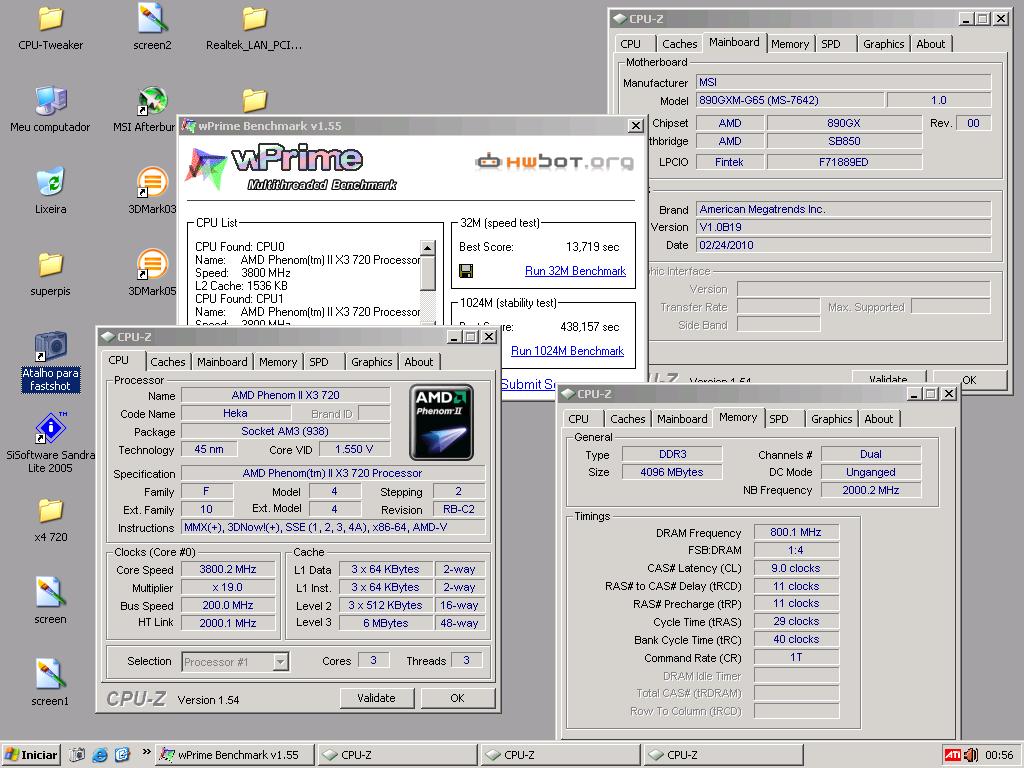Click the Submit Score link in wPrime
The image size is (1024, 768).
[x=529, y=384]
